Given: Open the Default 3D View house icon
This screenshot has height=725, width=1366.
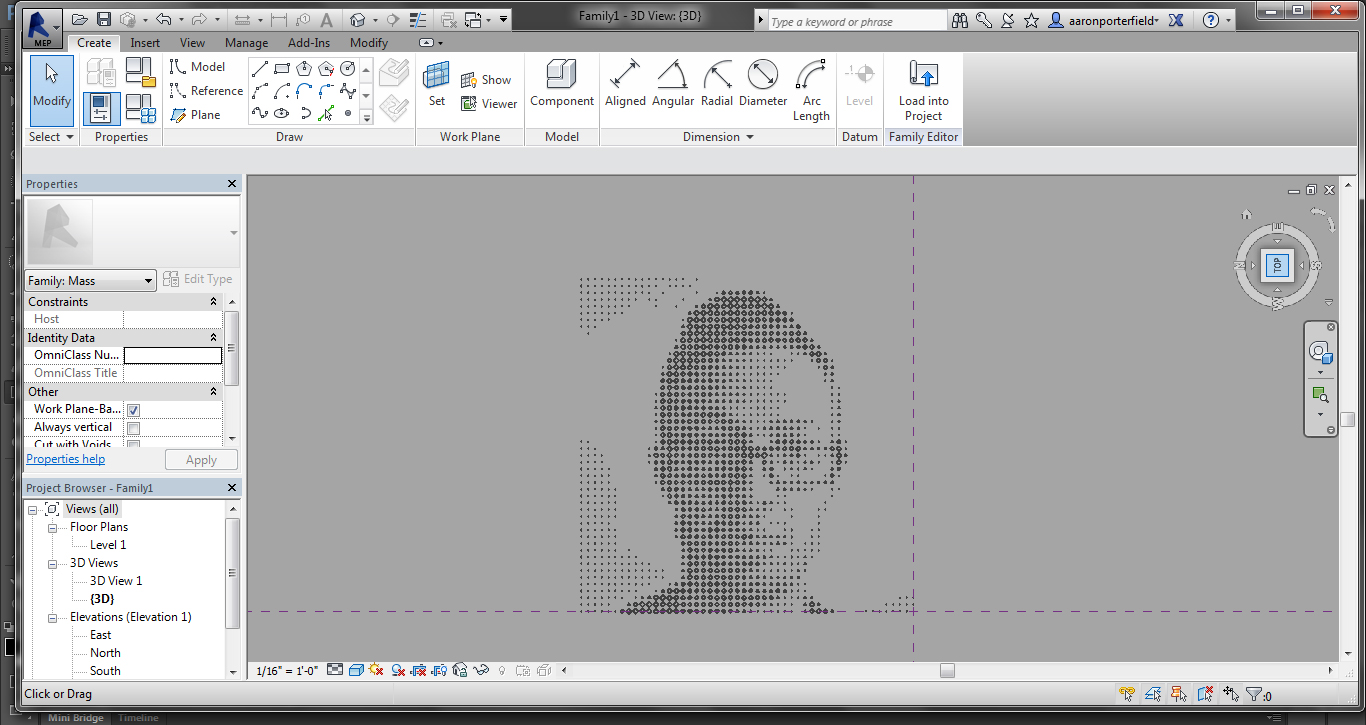Looking at the screenshot, I should (357, 20).
